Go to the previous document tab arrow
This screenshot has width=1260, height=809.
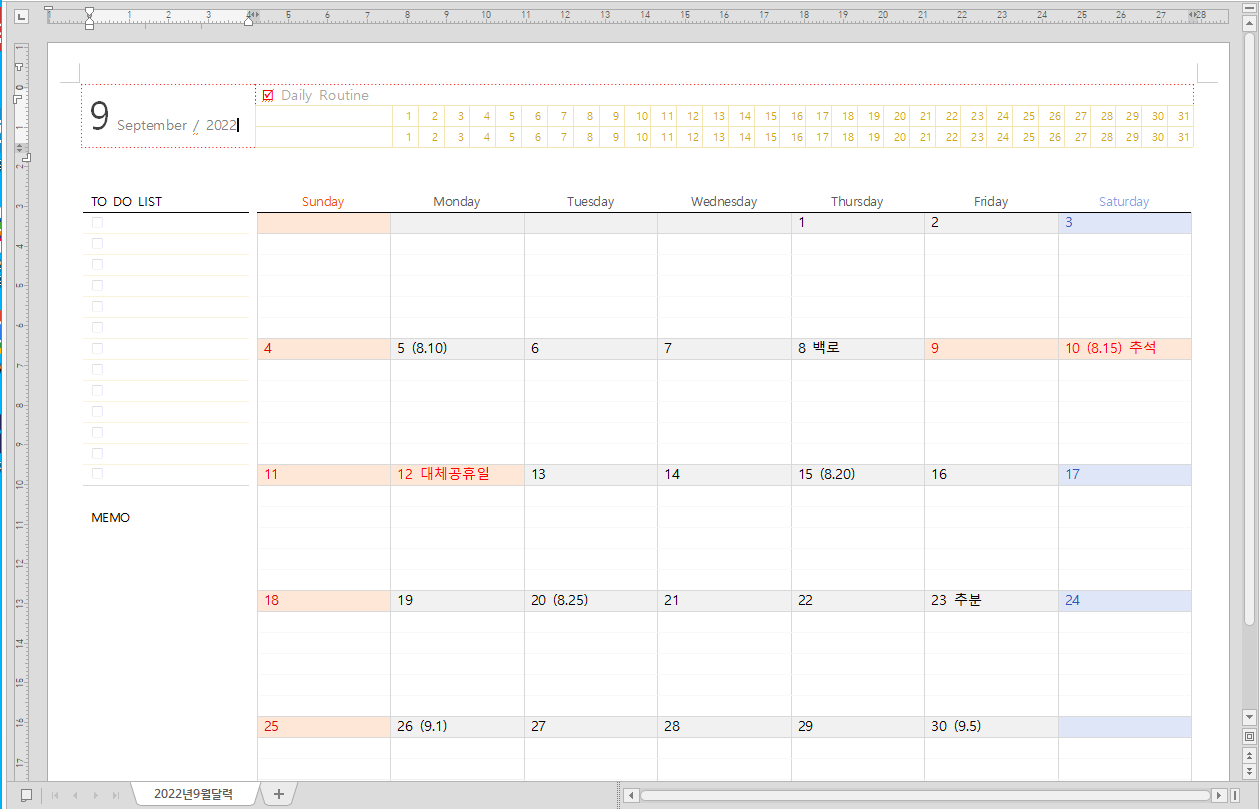pos(75,795)
